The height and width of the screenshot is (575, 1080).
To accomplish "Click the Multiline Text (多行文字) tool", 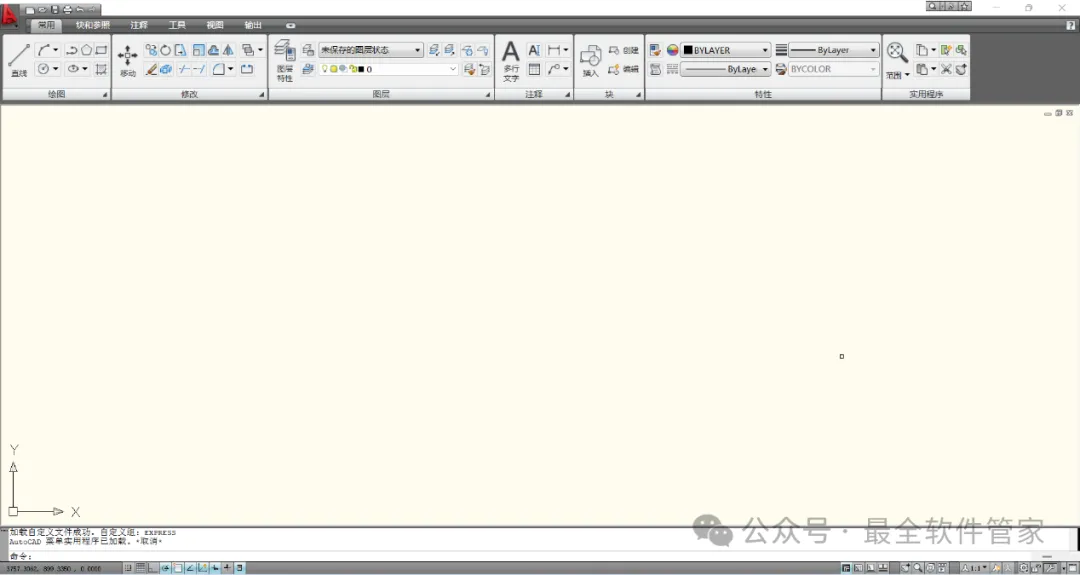I will (510, 61).
